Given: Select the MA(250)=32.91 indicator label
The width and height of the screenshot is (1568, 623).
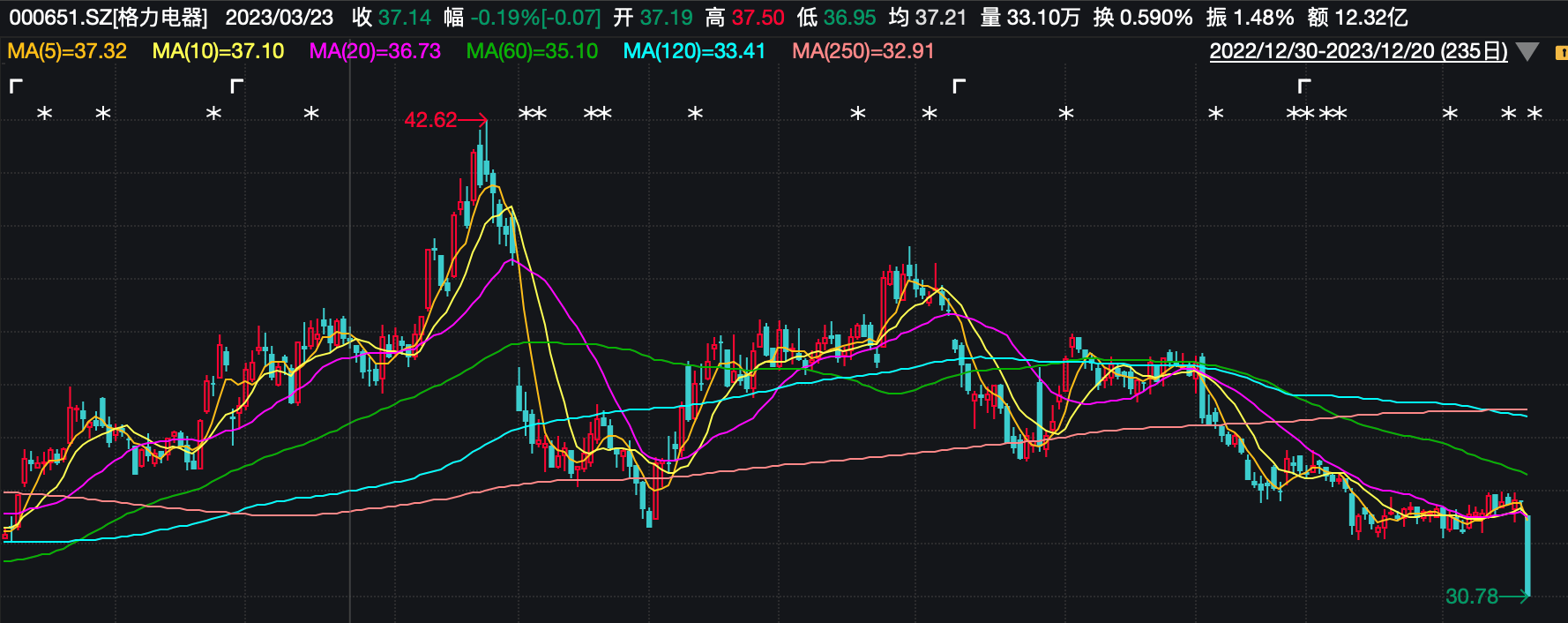Looking at the screenshot, I should (x=862, y=51).
